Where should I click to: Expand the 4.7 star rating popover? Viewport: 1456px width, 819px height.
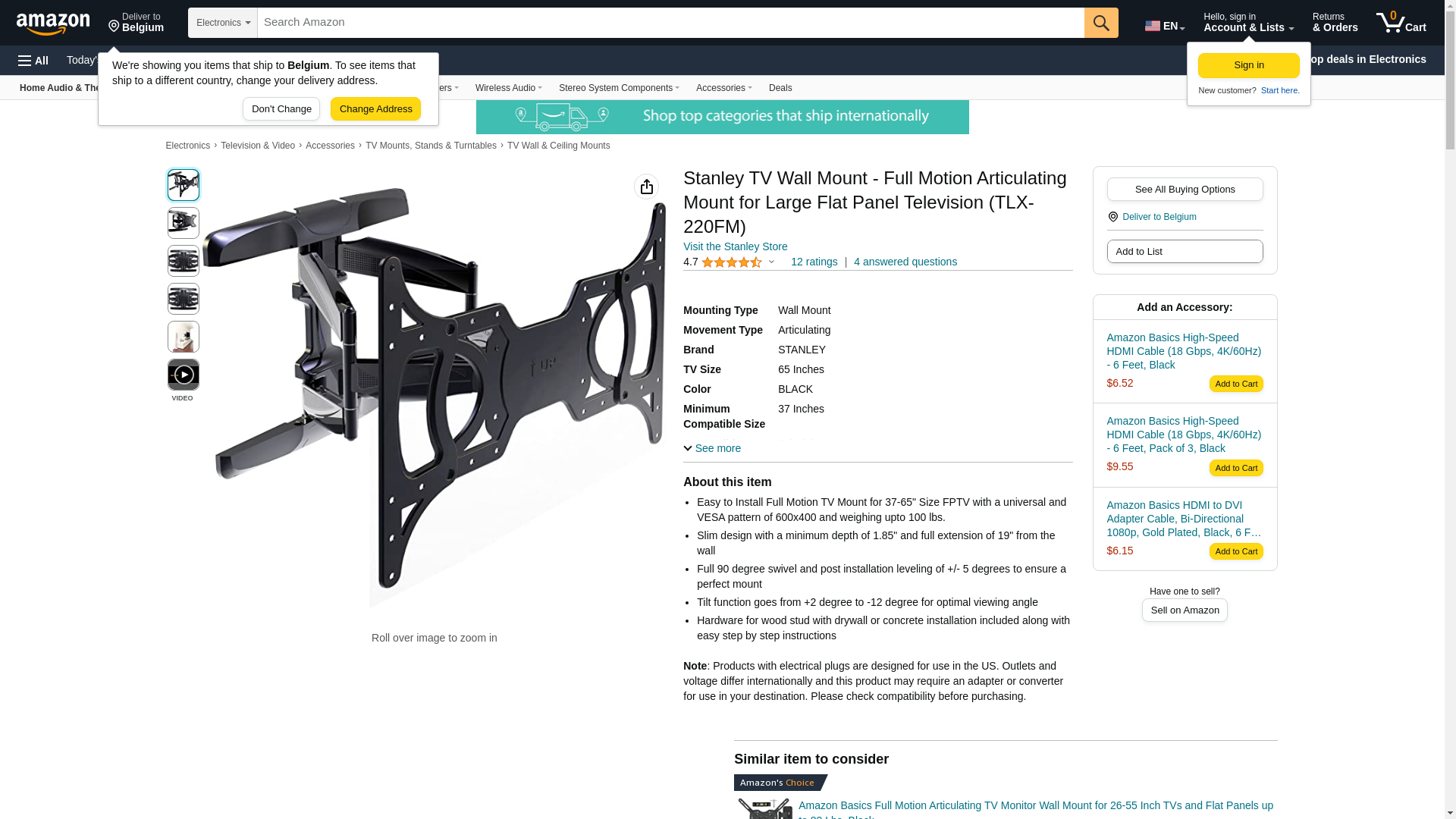click(x=729, y=262)
